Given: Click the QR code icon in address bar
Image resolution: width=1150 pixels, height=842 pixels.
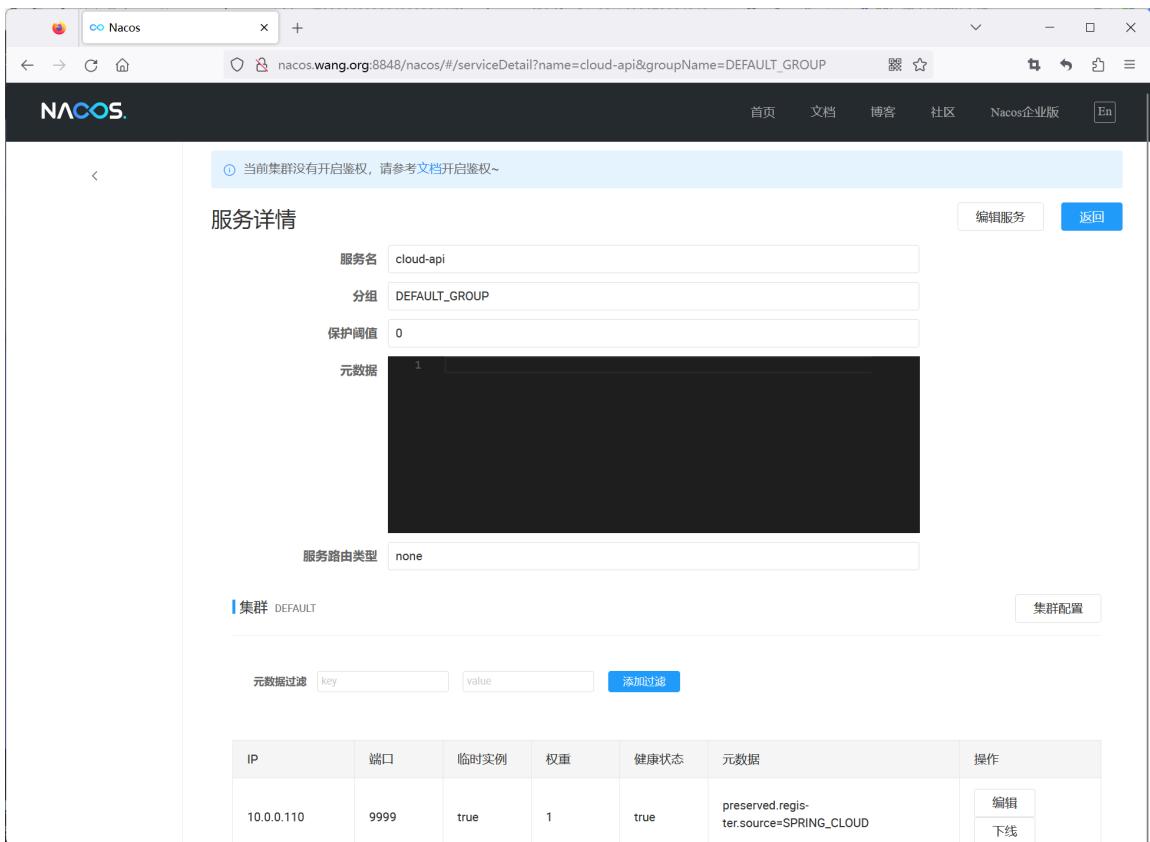Looking at the screenshot, I should [x=895, y=65].
